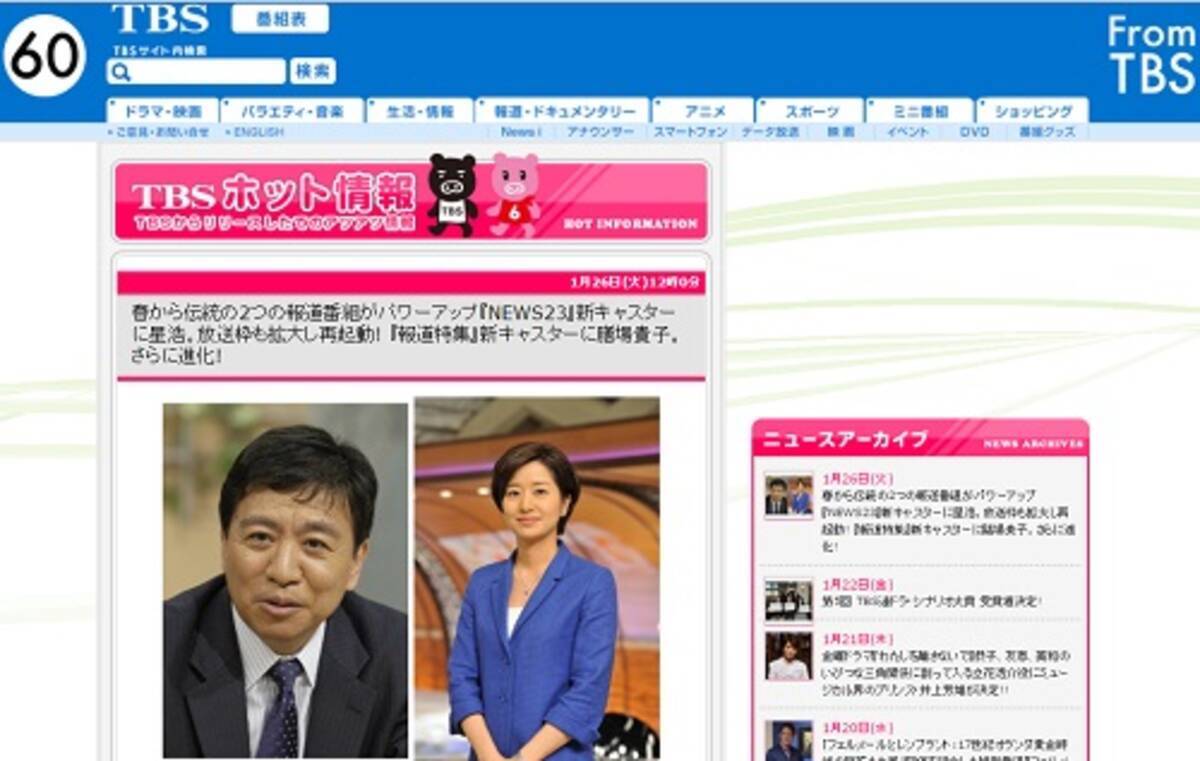Open the News i sub-navigation link
Screen dimensions: 1200x761
(x=521, y=132)
